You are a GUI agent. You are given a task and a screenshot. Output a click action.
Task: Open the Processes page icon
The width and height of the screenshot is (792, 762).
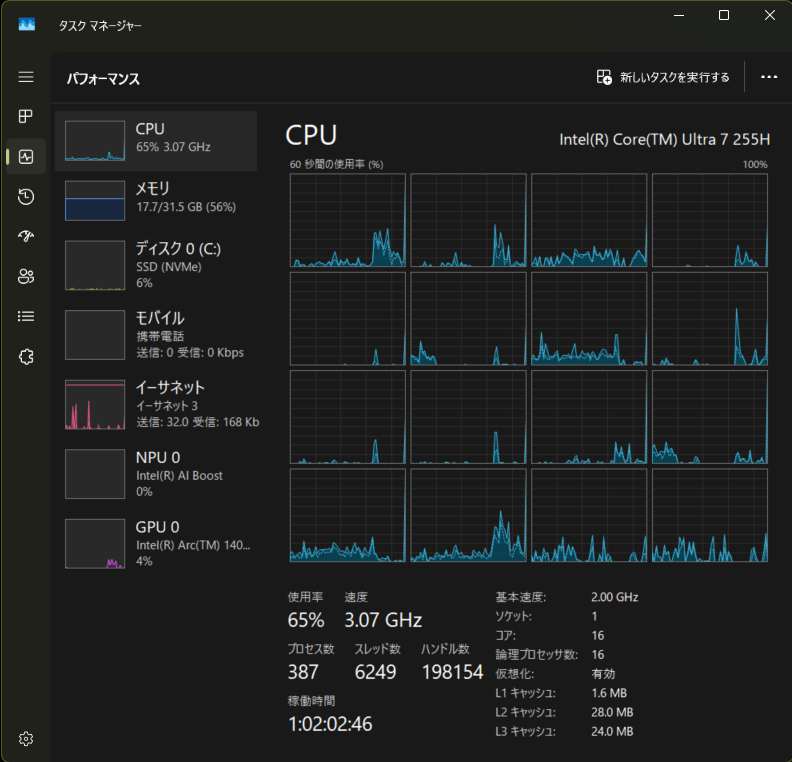click(x=26, y=117)
